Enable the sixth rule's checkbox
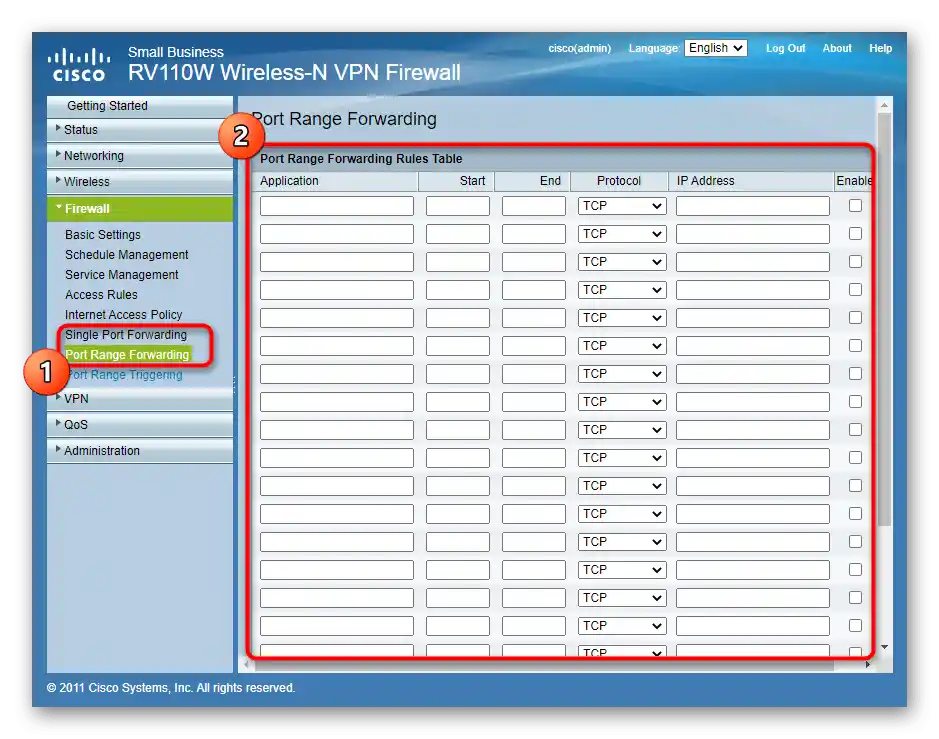The width and height of the screenshot is (939, 739). (855, 346)
